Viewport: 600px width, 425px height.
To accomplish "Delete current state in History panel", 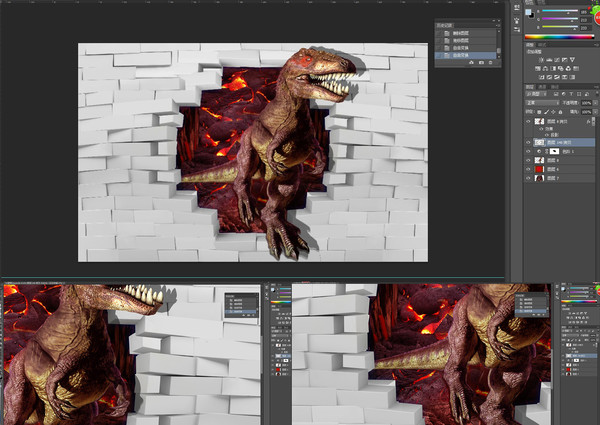I will [491, 62].
